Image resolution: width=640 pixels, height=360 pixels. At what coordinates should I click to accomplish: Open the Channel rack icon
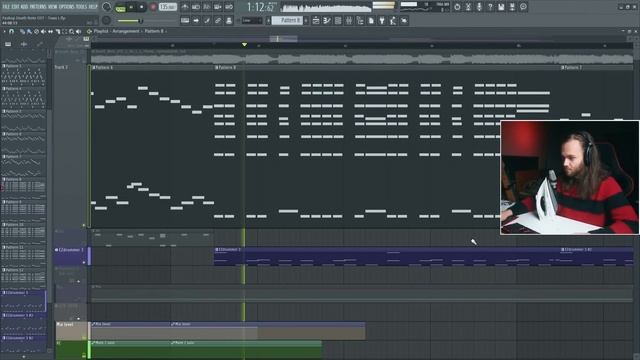pos(338,20)
